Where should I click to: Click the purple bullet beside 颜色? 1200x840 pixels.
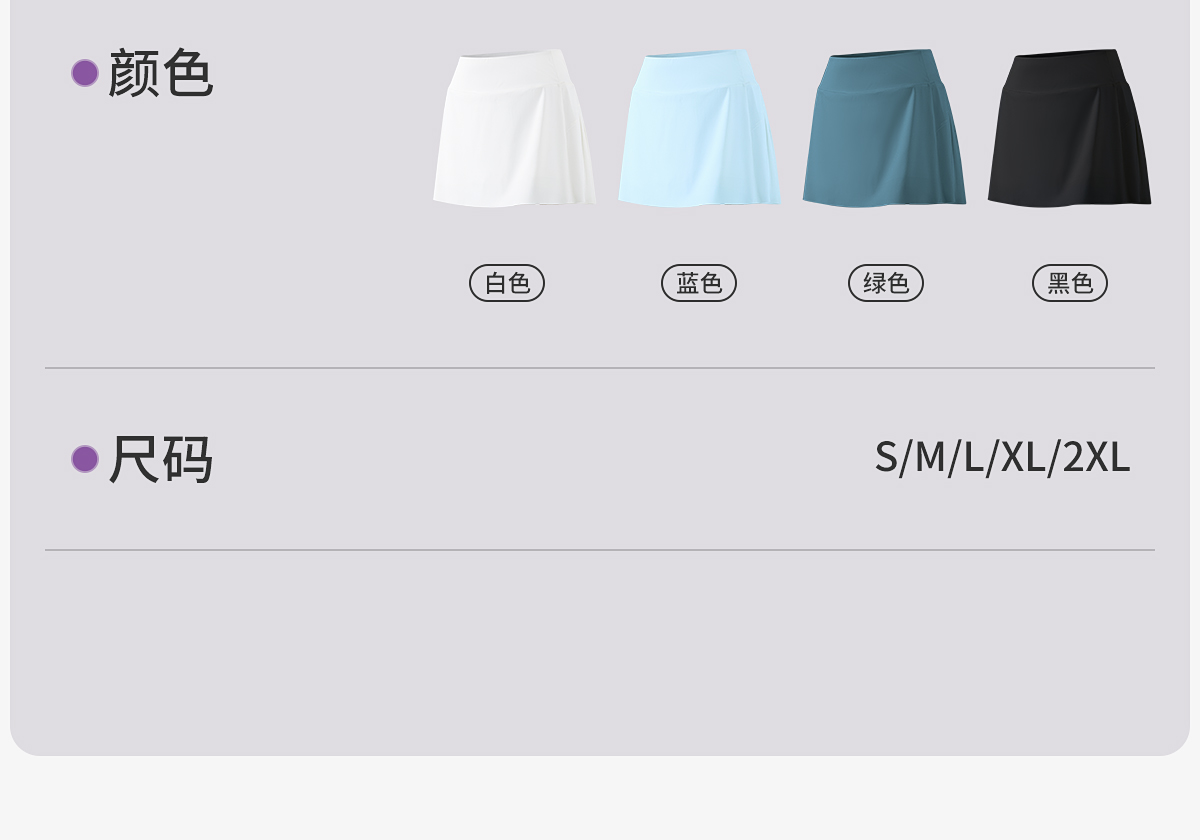[85, 73]
